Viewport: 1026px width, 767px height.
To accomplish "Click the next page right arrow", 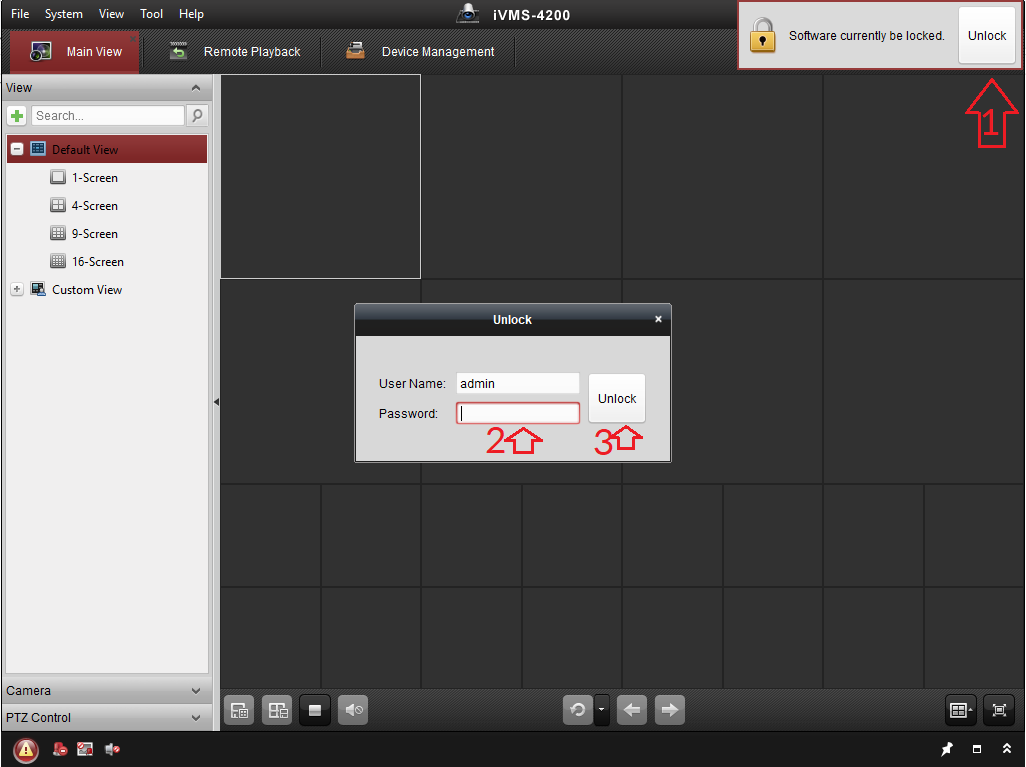I will [x=669, y=710].
